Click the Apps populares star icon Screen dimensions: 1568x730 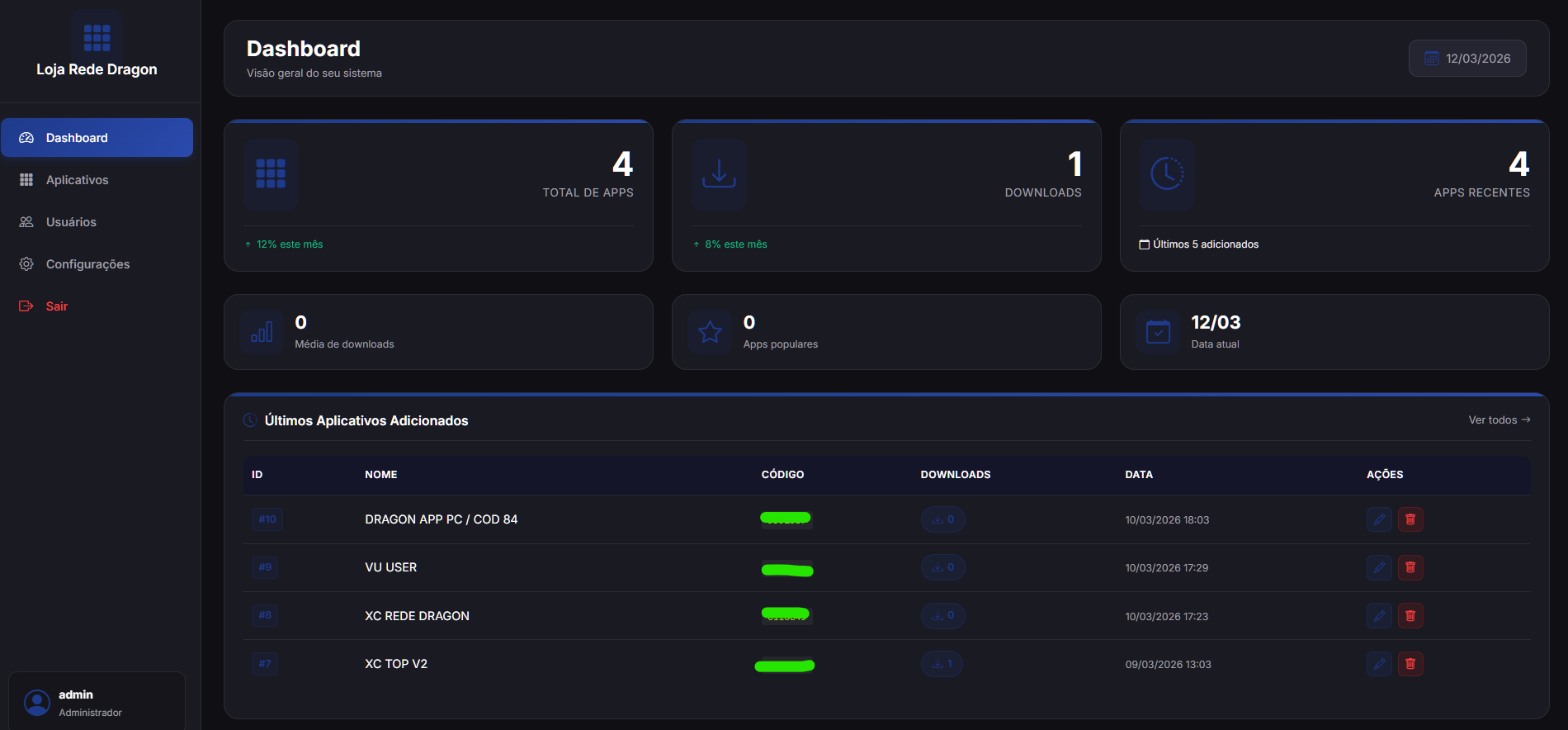[x=710, y=332]
